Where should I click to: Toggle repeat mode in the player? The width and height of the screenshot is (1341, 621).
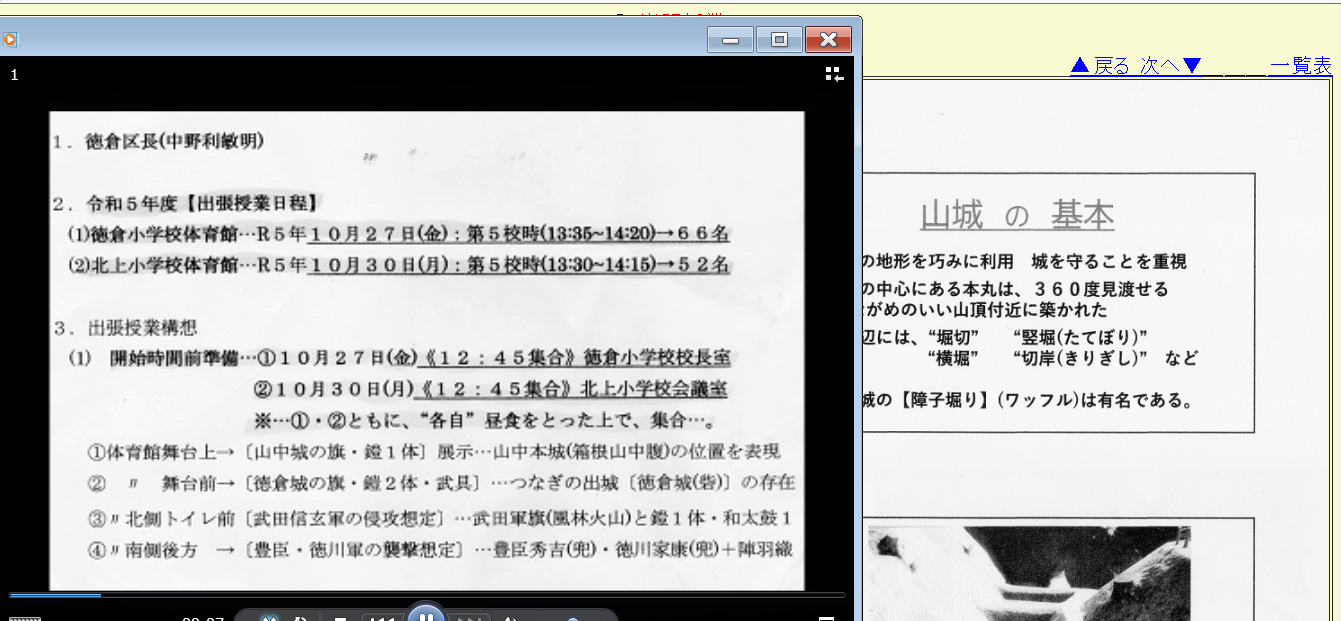[300, 619]
